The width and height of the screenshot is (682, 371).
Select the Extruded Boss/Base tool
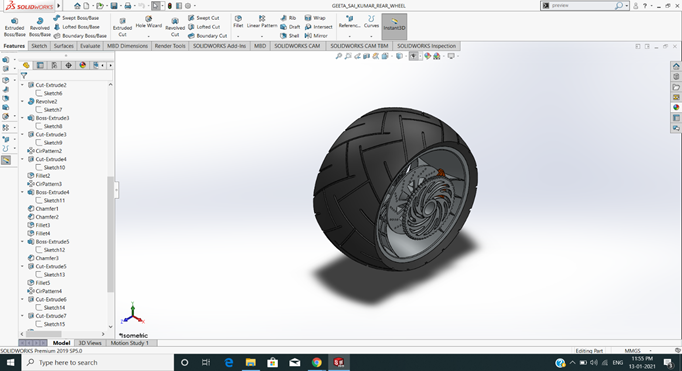tap(14, 27)
